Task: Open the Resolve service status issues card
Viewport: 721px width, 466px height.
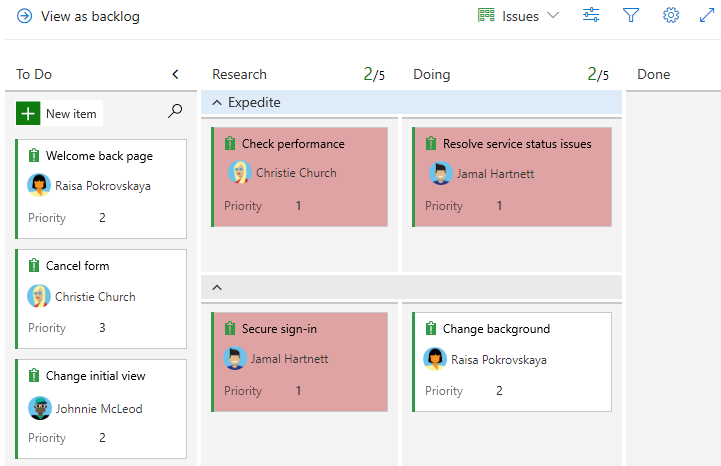Action: tap(517, 144)
